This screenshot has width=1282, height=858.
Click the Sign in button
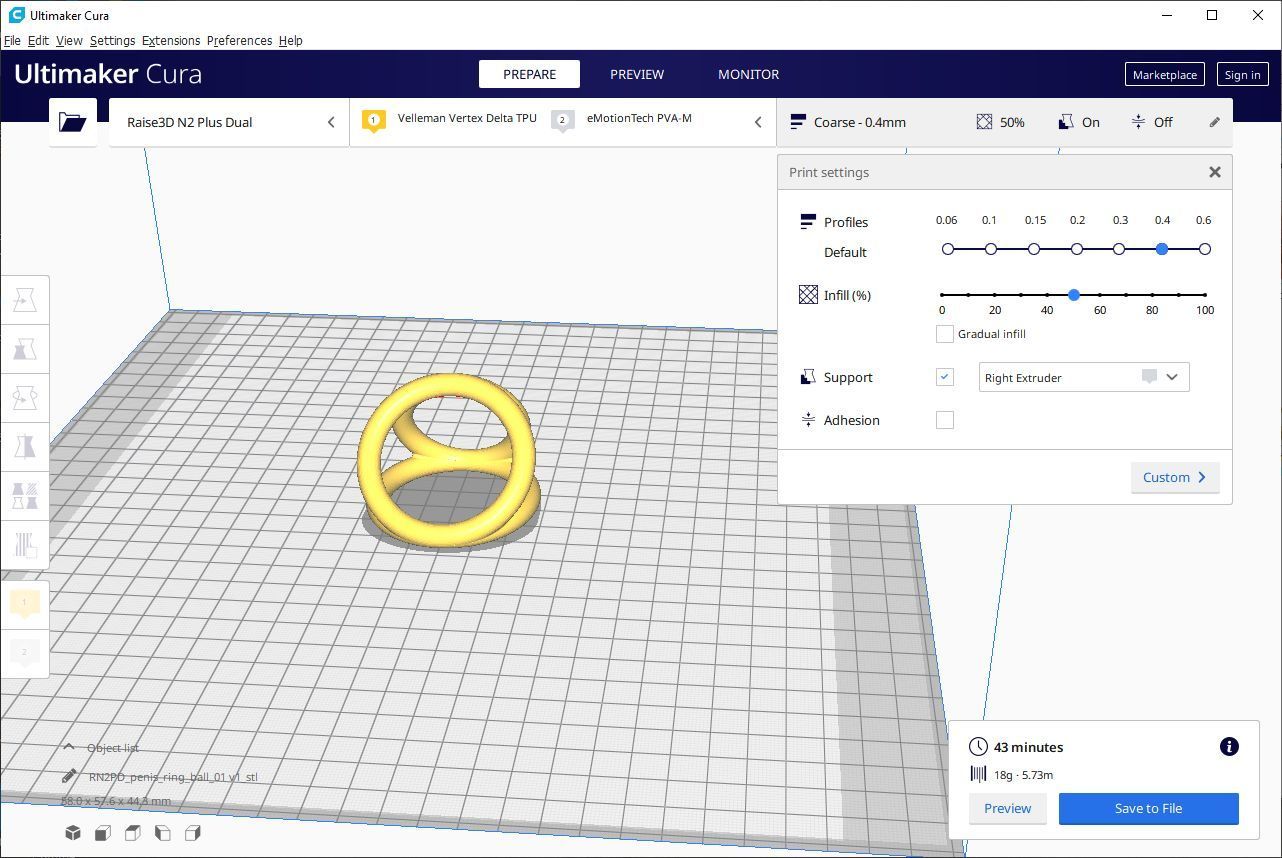click(x=1242, y=75)
